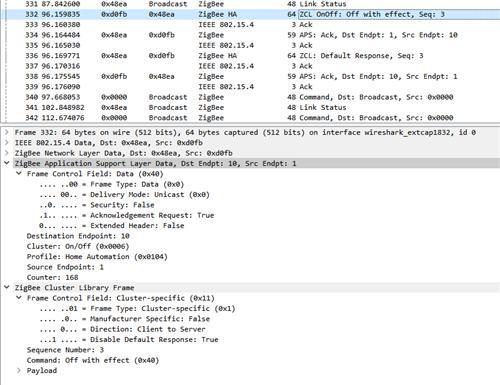Click Frame Type: Cluster-specific (0x1) field
Viewport: 500px width, 385px height.
click(137, 309)
